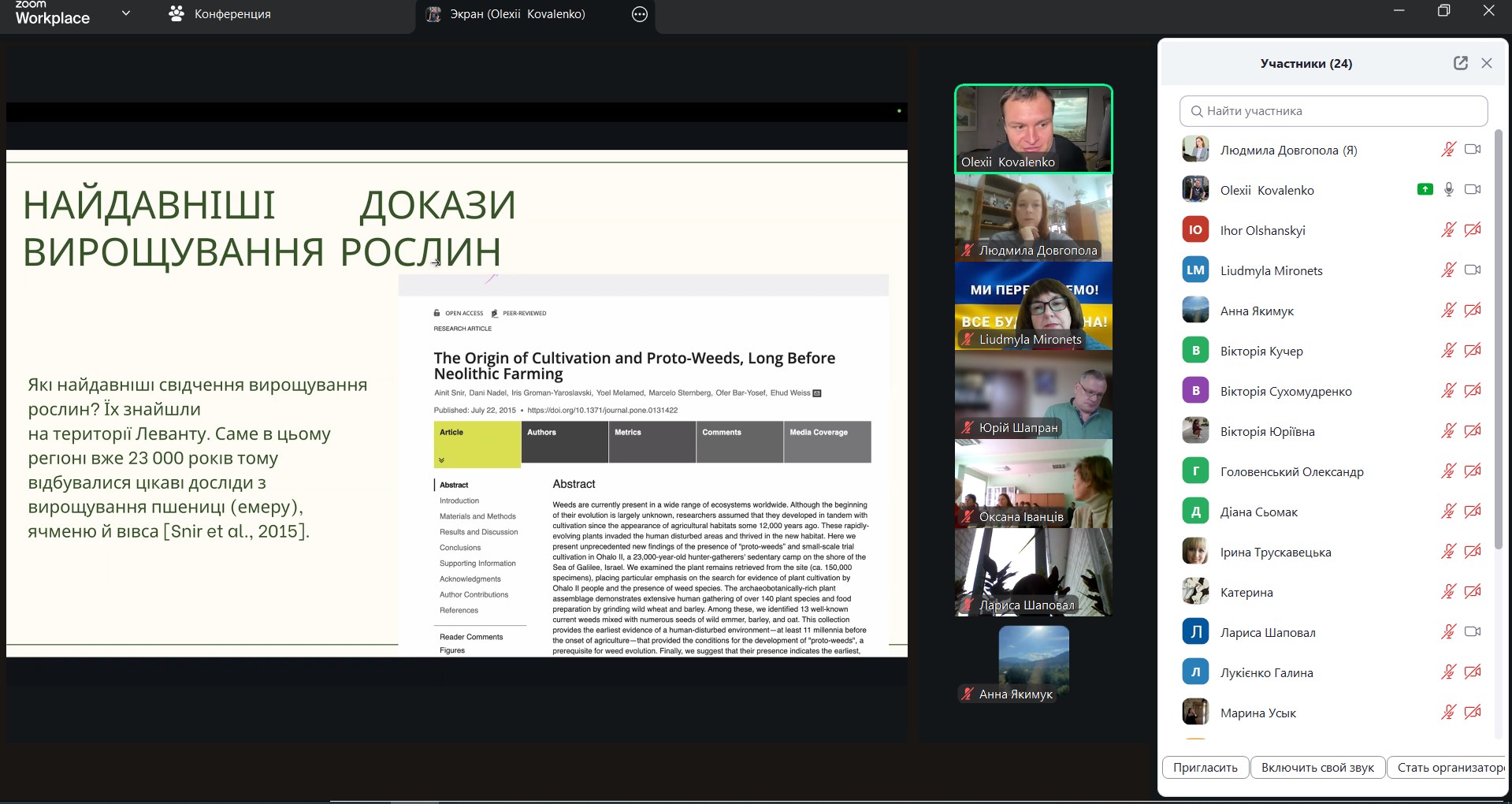This screenshot has height=804, width=1512.
Task: Toggle muted mic for Вікторія Кучер
Action: point(1448,350)
